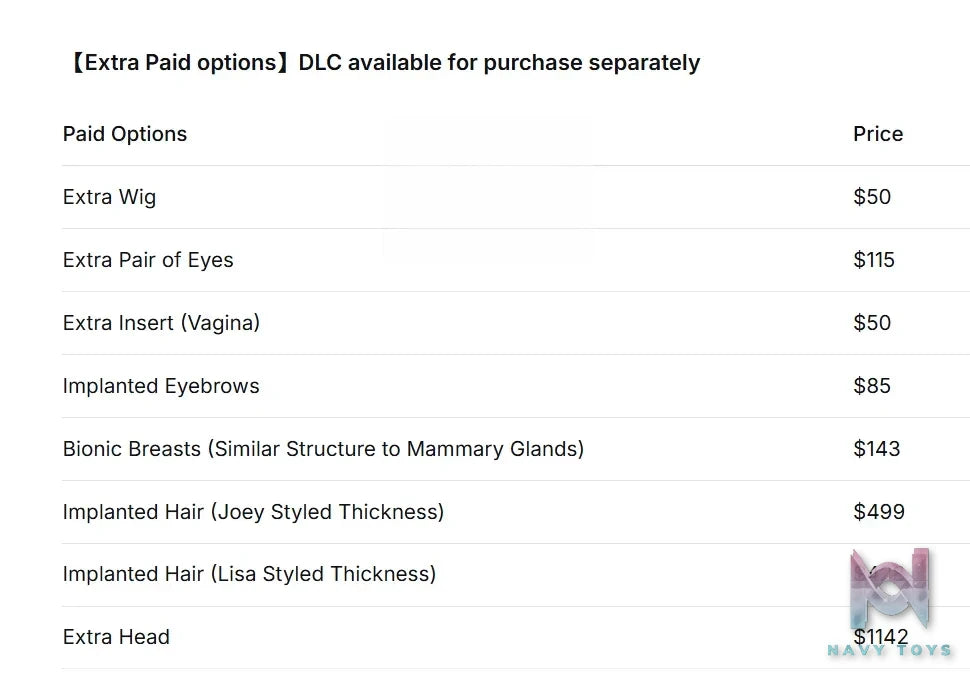Select the Bionic Breasts option row
This screenshot has width=970, height=676.
[516, 449]
